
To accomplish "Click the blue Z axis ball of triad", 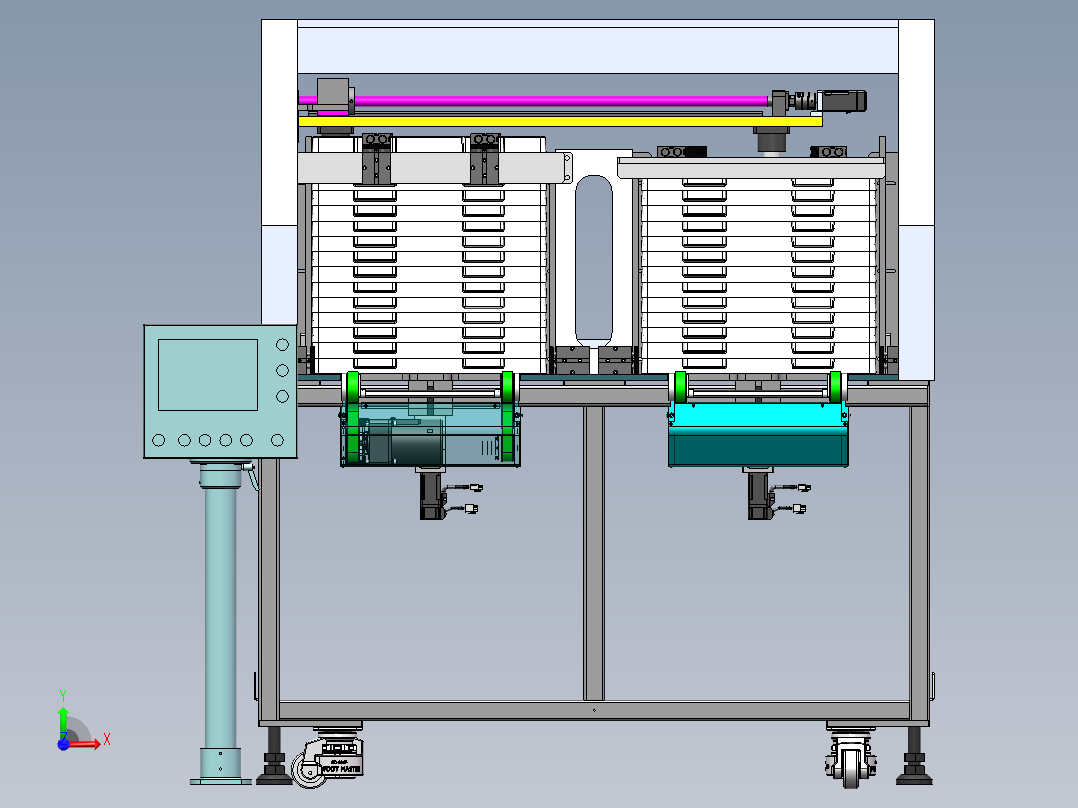I will (x=63, y=744).
